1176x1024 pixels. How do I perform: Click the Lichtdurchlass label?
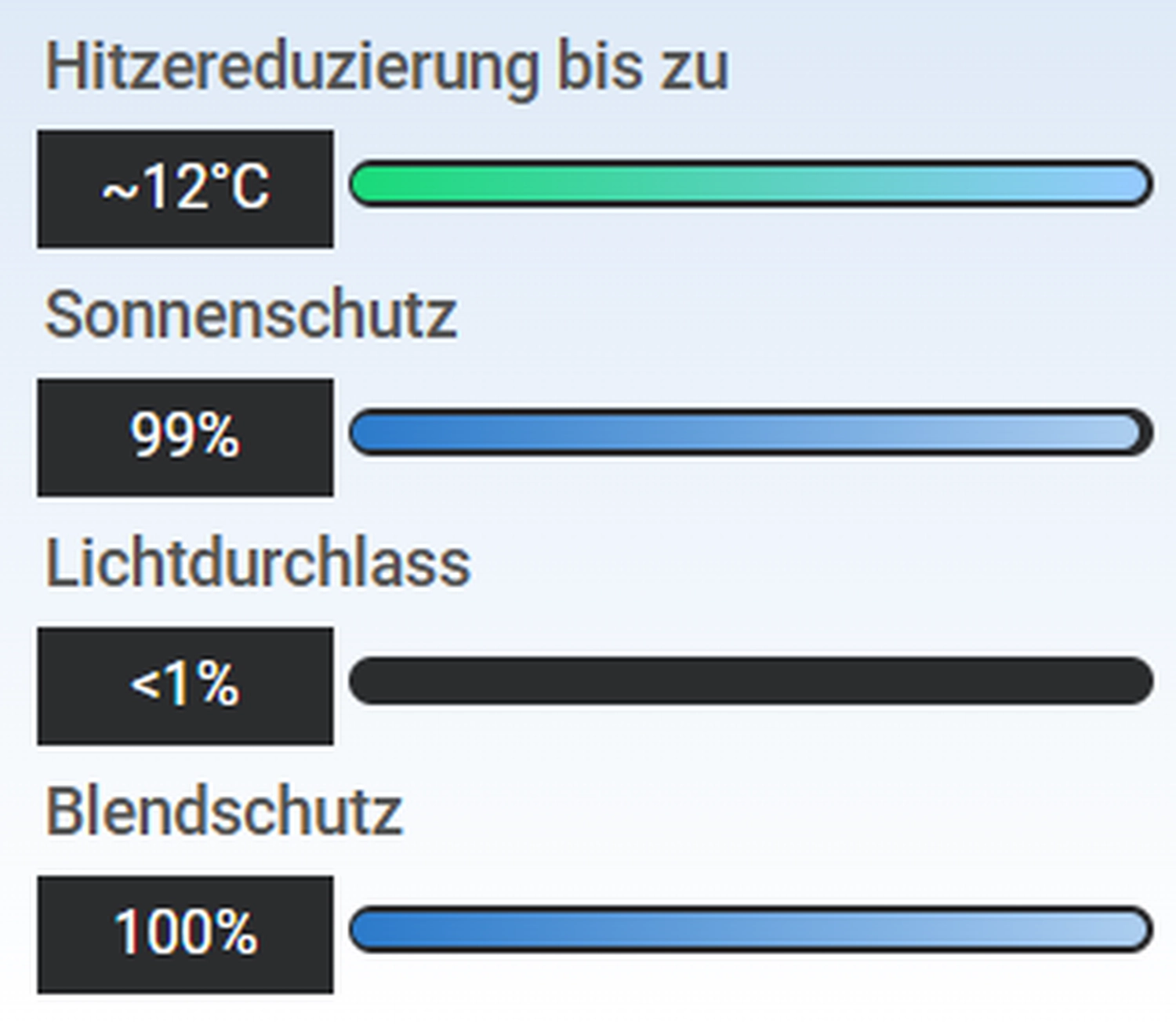point(257,563)
